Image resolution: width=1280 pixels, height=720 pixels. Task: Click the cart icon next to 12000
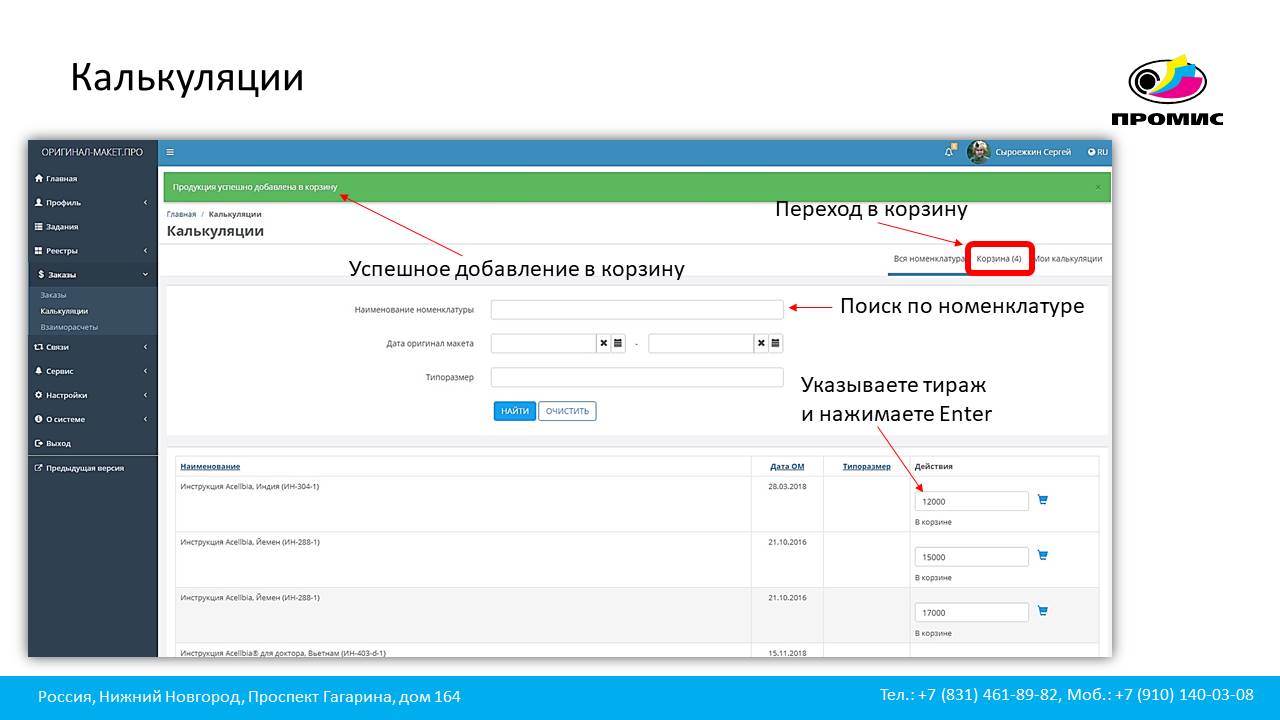click(1042, 499)
